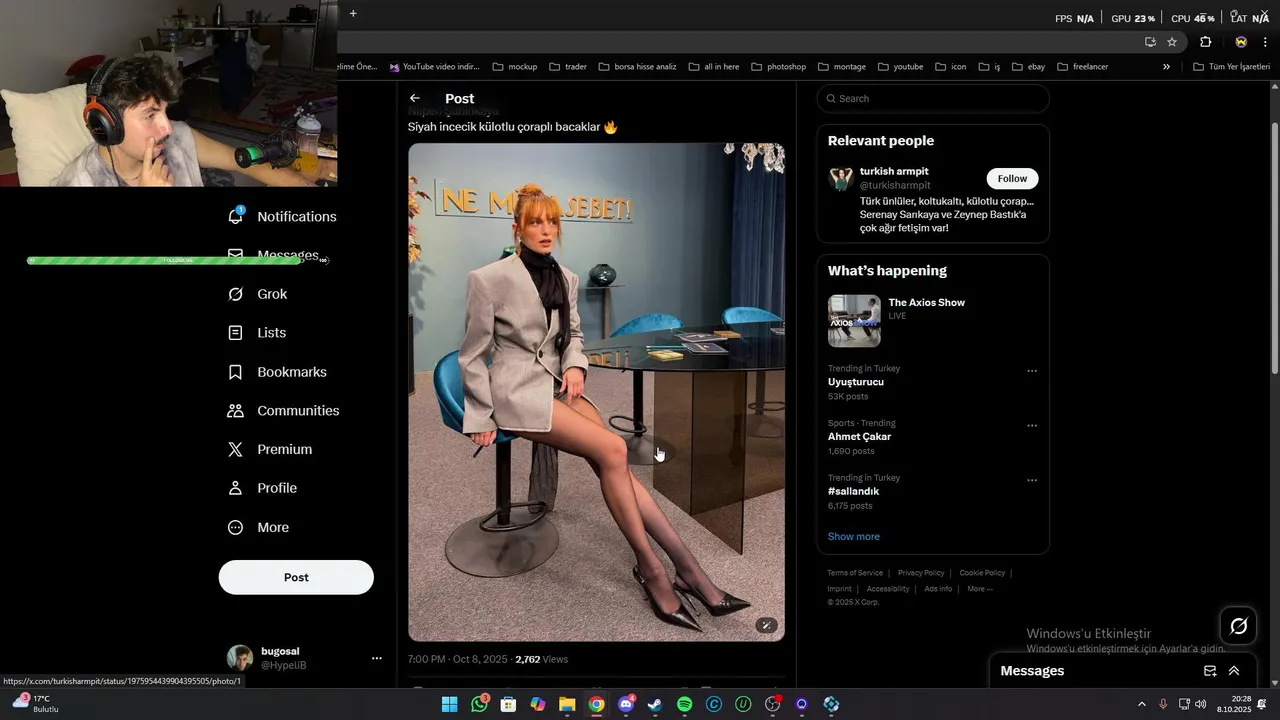
Task: Click the volume icon in the system tray
Action: (x=1200, y=704)
